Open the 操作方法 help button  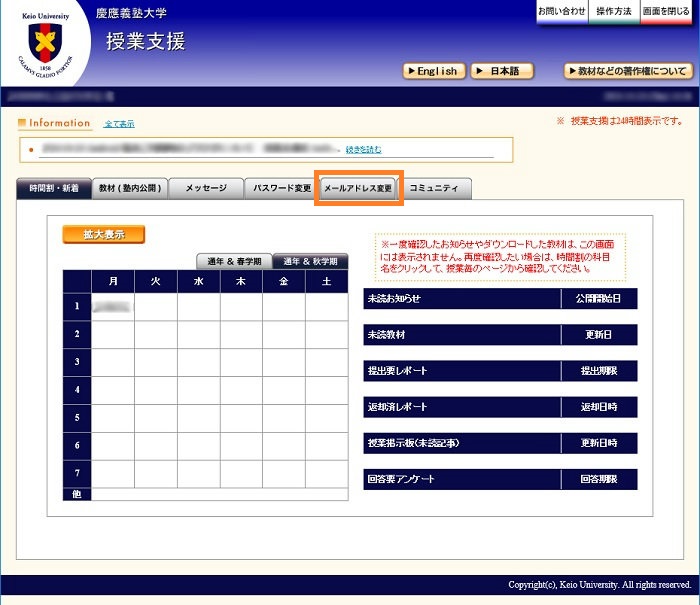(x=614, y=11)
